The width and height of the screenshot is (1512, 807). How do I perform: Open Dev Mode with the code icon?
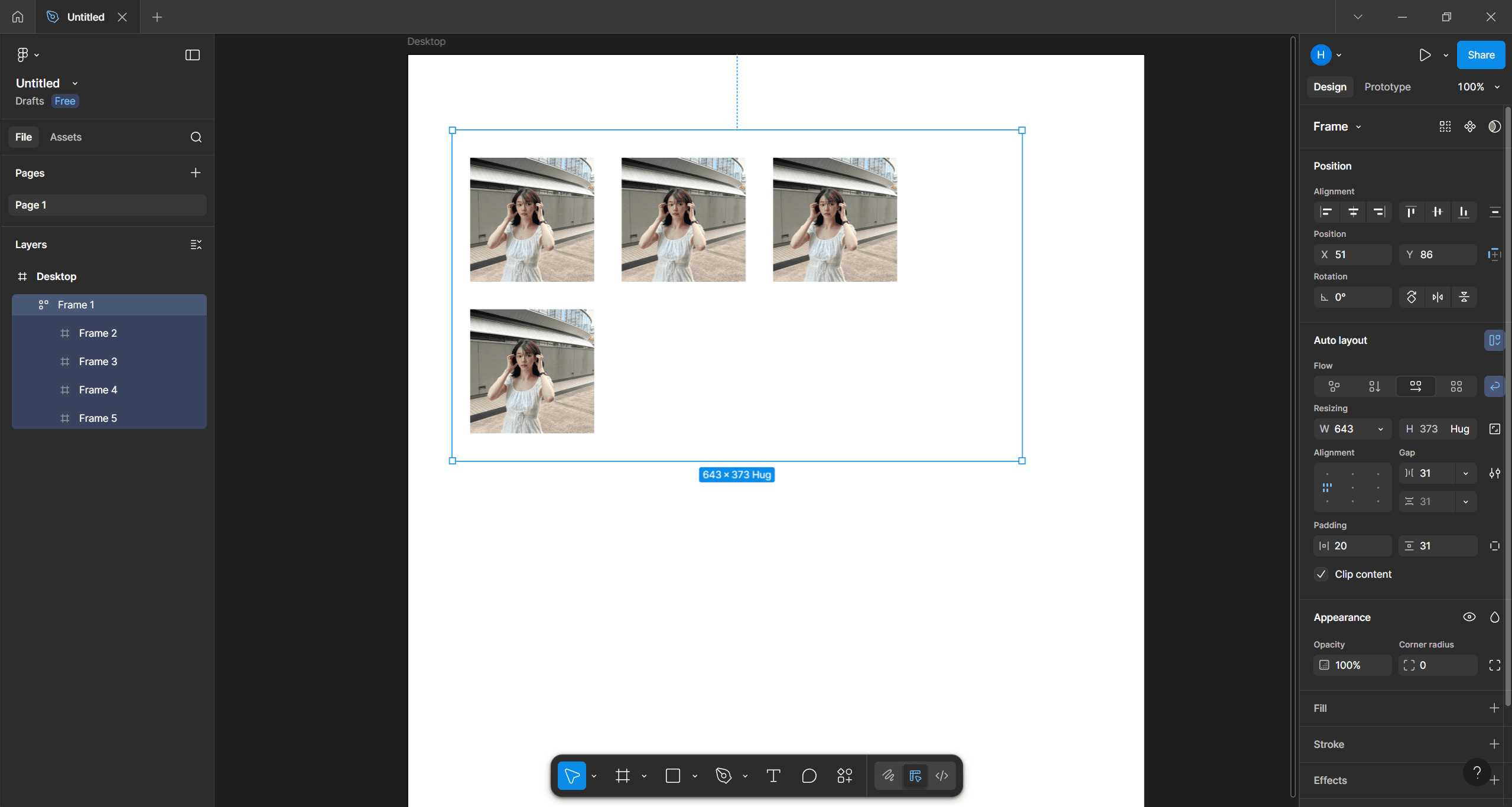(941, 776)
